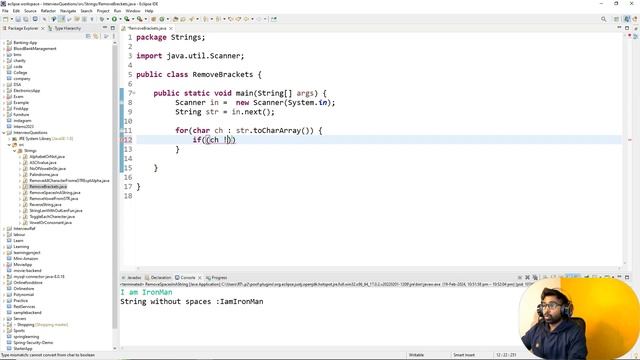Open the New file wizard icon

(x=5, y=19)
